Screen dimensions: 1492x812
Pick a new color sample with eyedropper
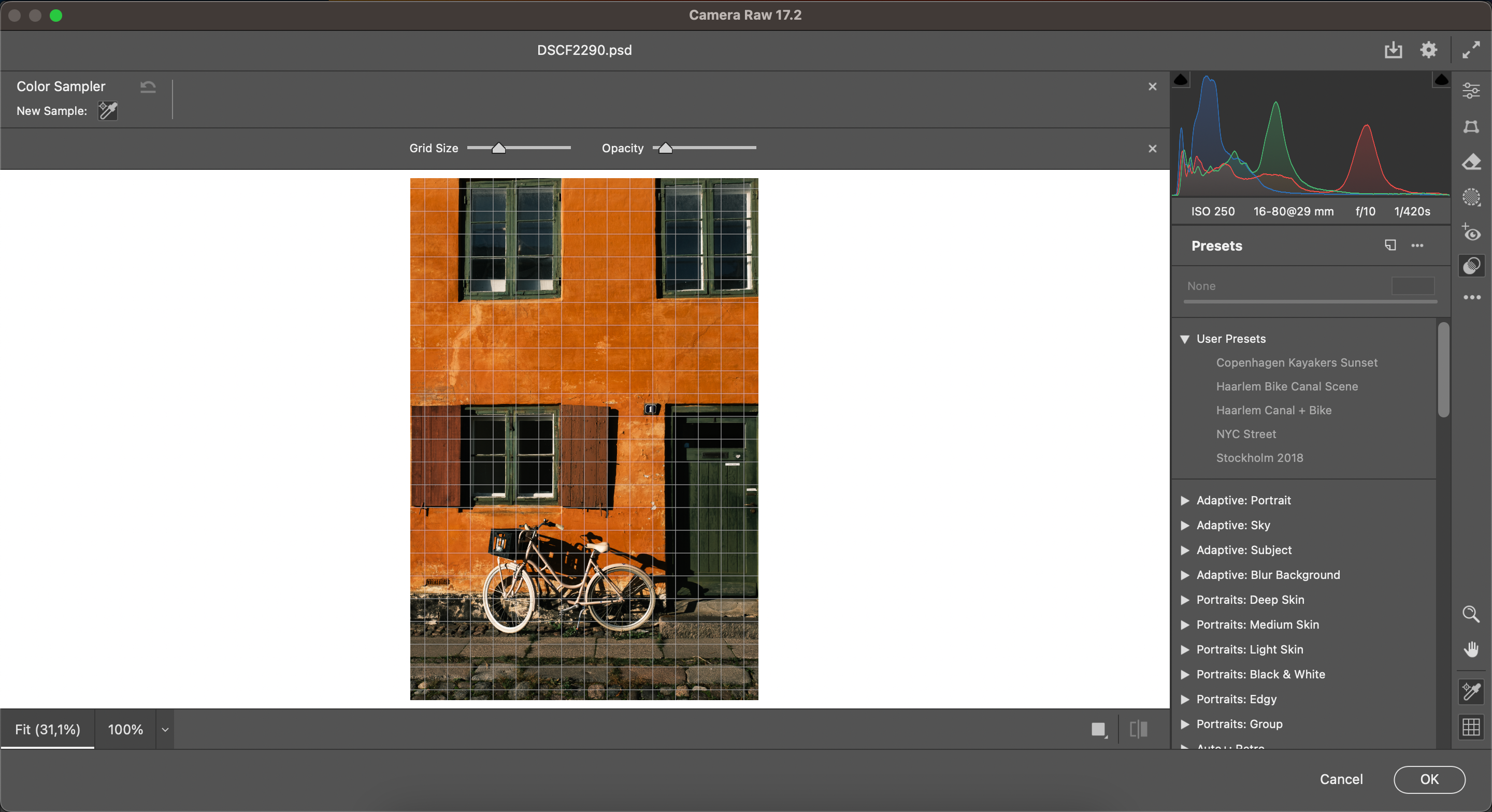coord(108,111)
